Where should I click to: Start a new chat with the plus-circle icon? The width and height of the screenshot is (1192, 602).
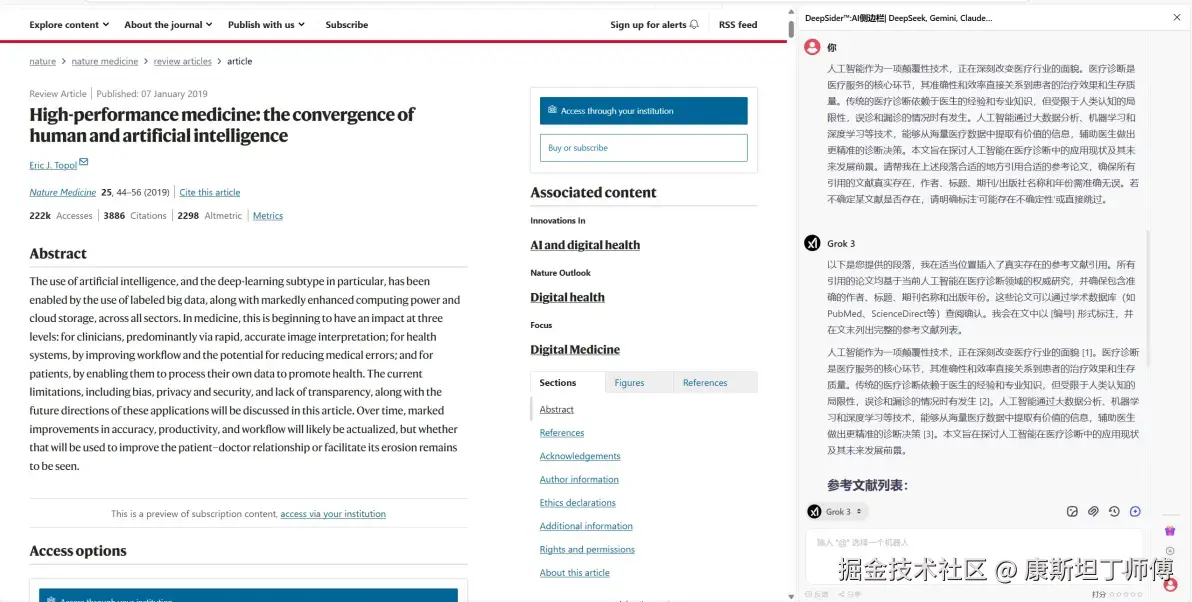pos(1135,512)
